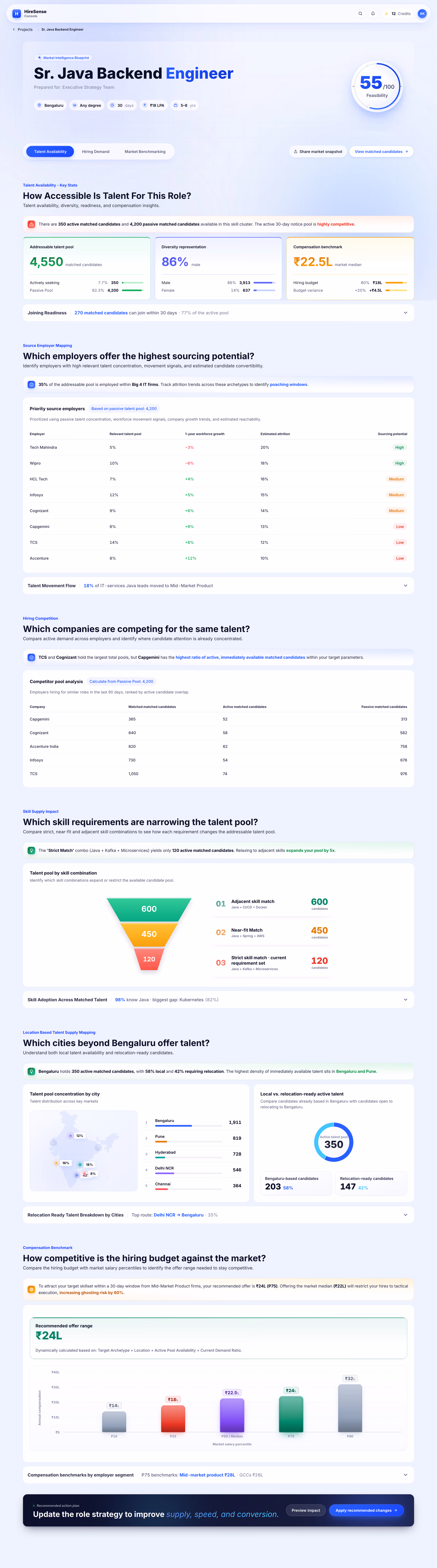Click the Near-fit Match skill row
Viewport: 437px width, 1568px height.
click(271, 932)
